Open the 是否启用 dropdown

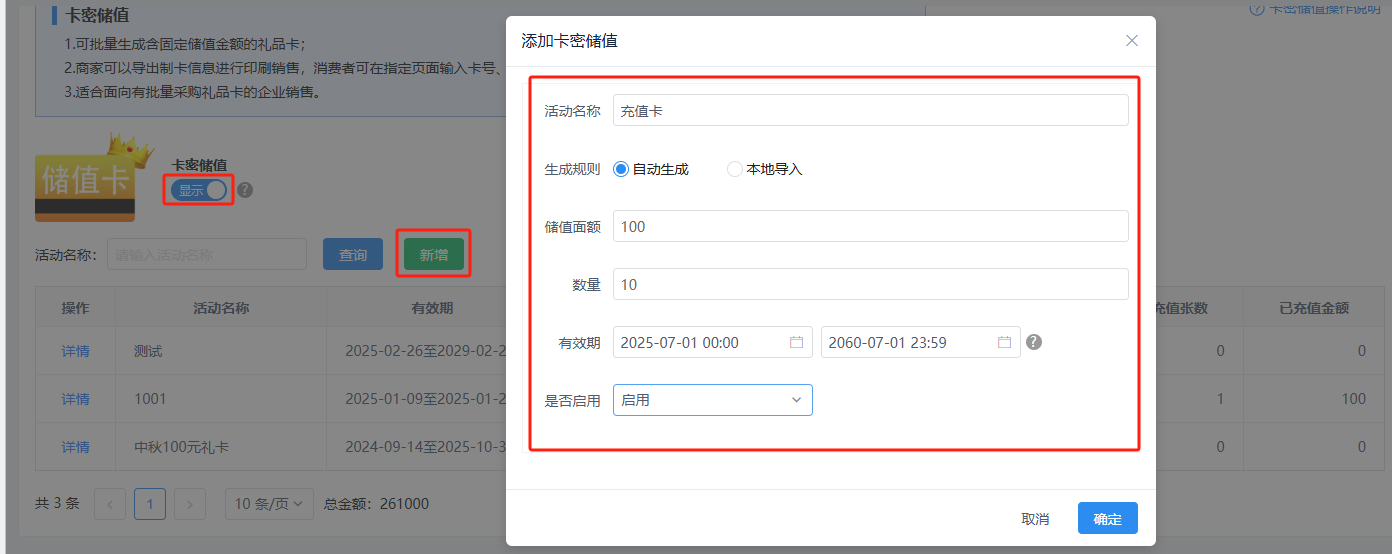coord(712,400)
